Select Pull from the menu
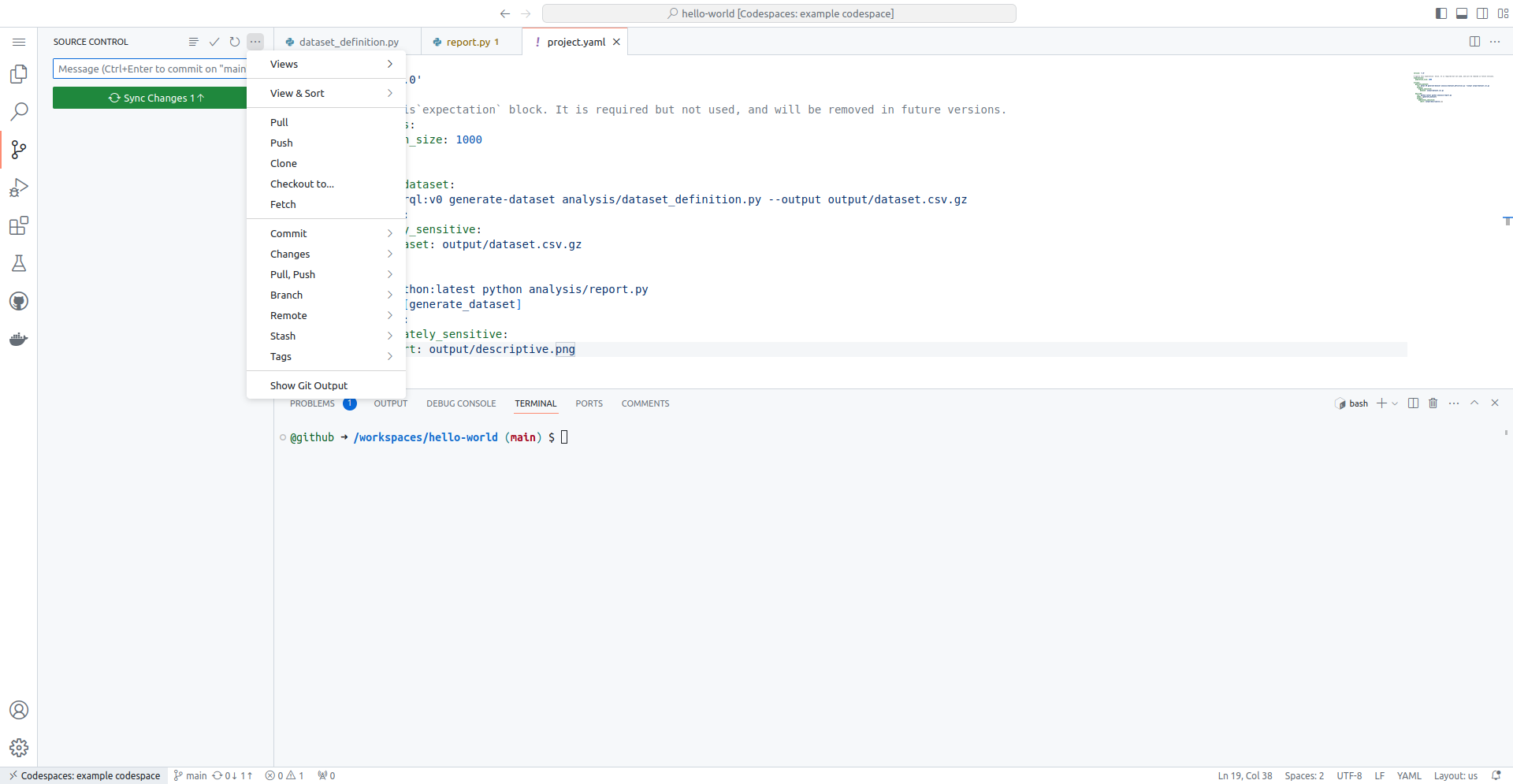 326,123
